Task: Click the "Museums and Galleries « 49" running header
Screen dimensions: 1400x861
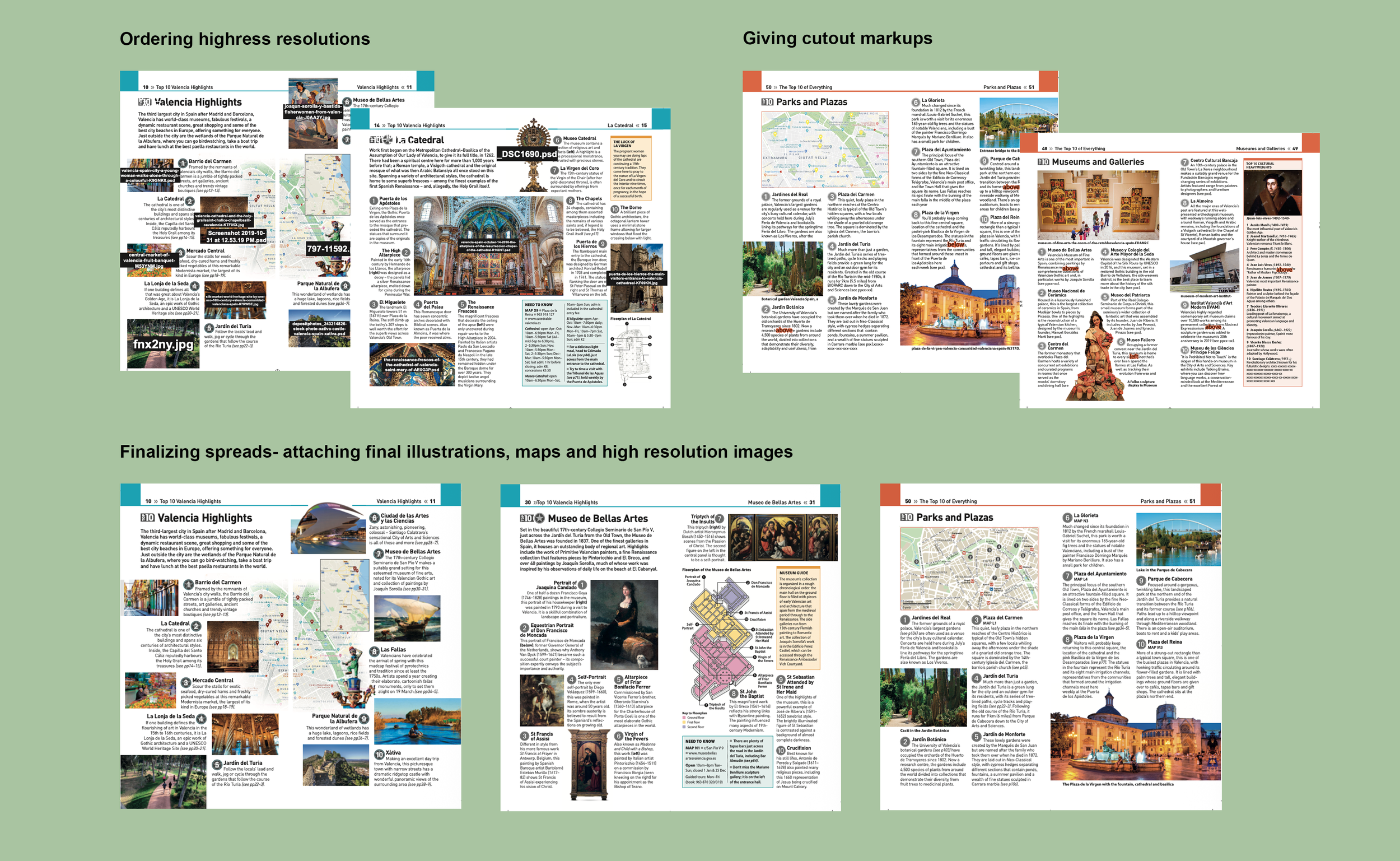Action: (x=1267, y=148)
